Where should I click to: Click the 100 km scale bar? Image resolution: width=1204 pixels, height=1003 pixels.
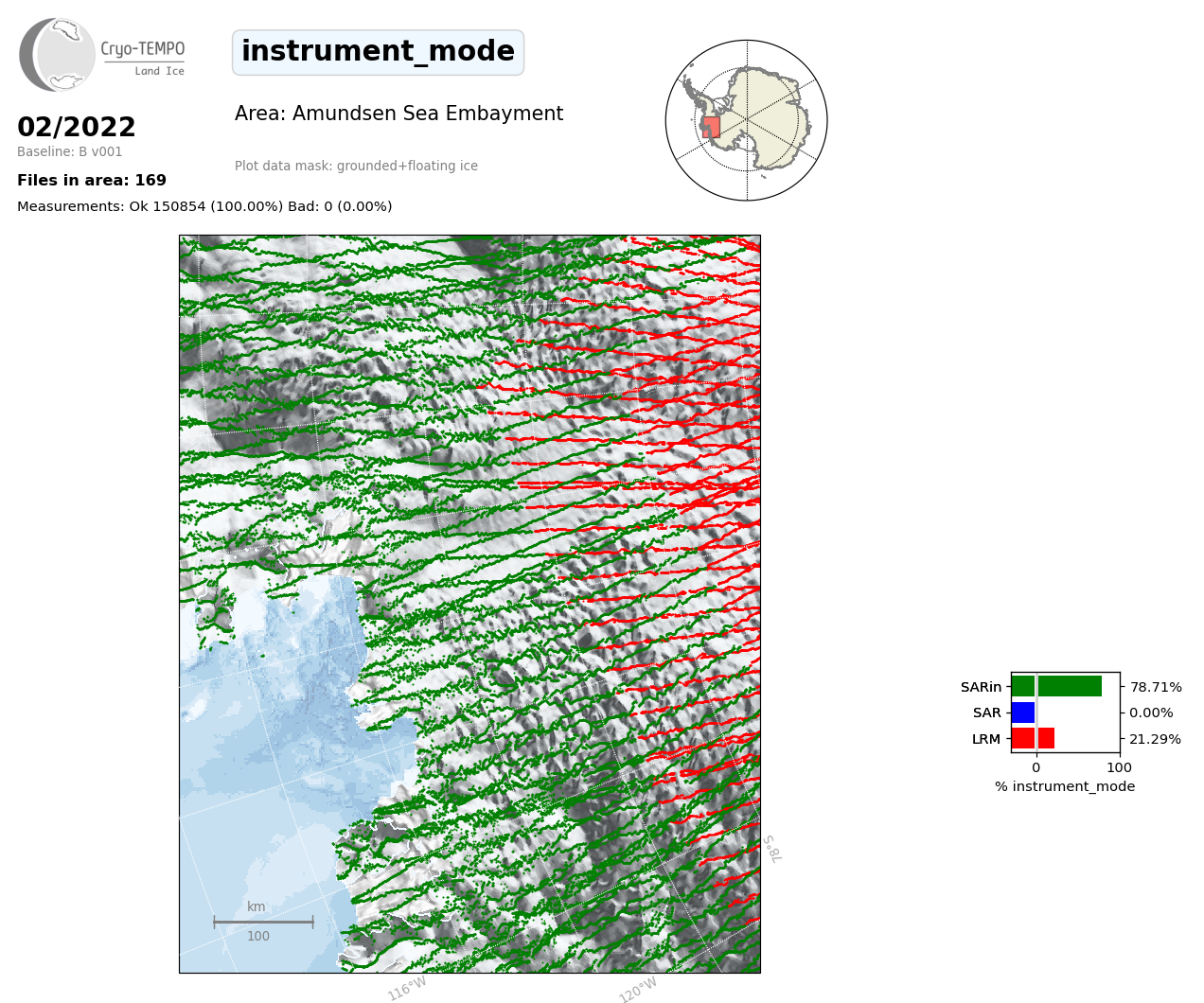point(263,922)
